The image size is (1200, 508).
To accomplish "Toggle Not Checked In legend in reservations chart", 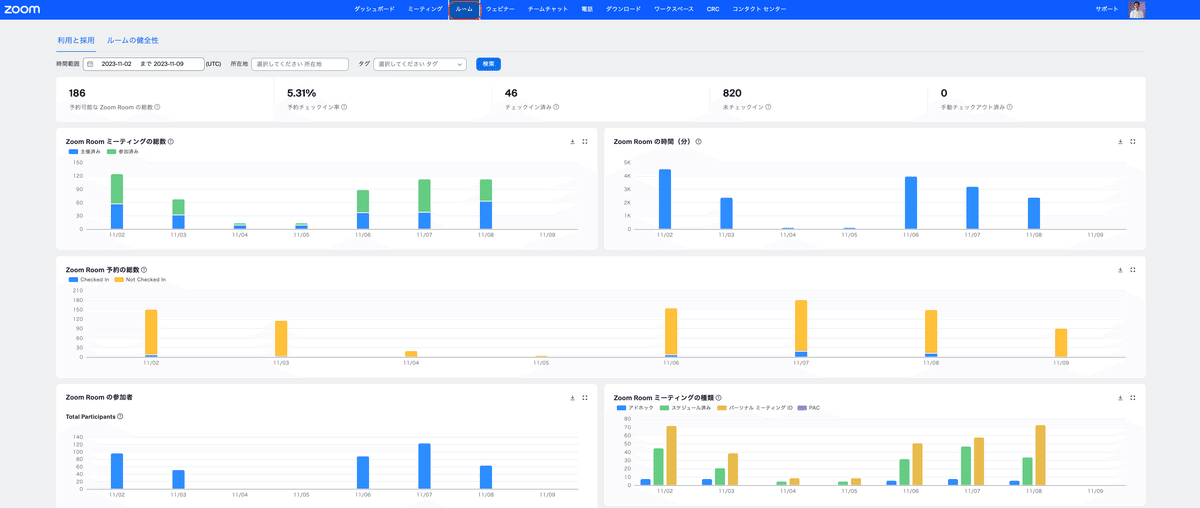I will click(x=140, y=279).
